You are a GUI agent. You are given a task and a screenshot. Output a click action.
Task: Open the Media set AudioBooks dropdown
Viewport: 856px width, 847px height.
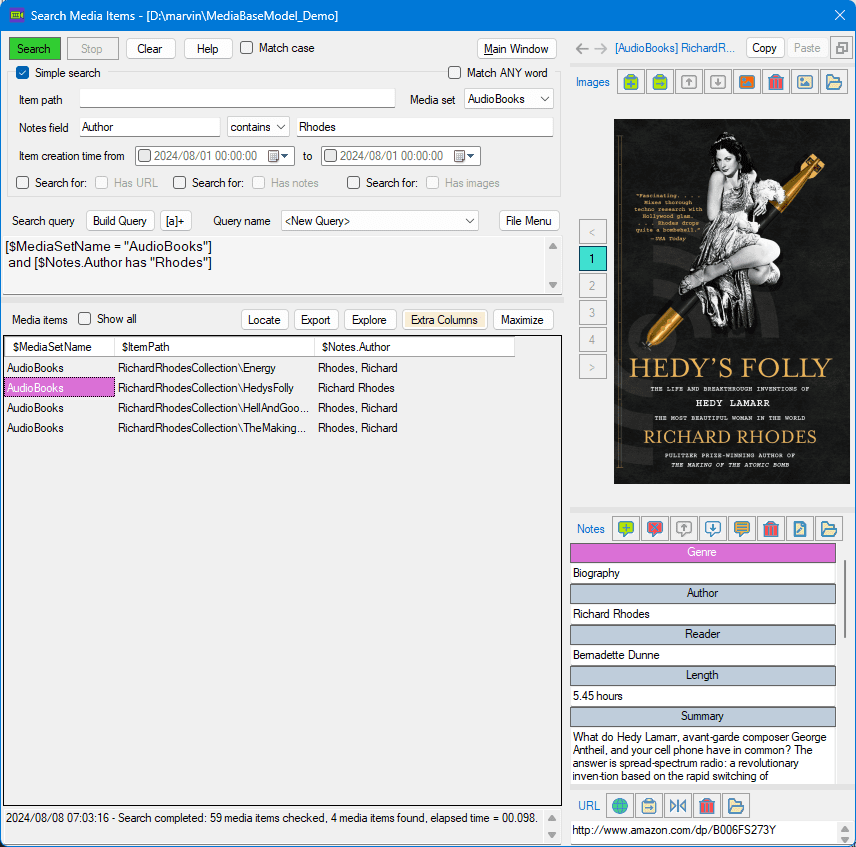[509, 99]
